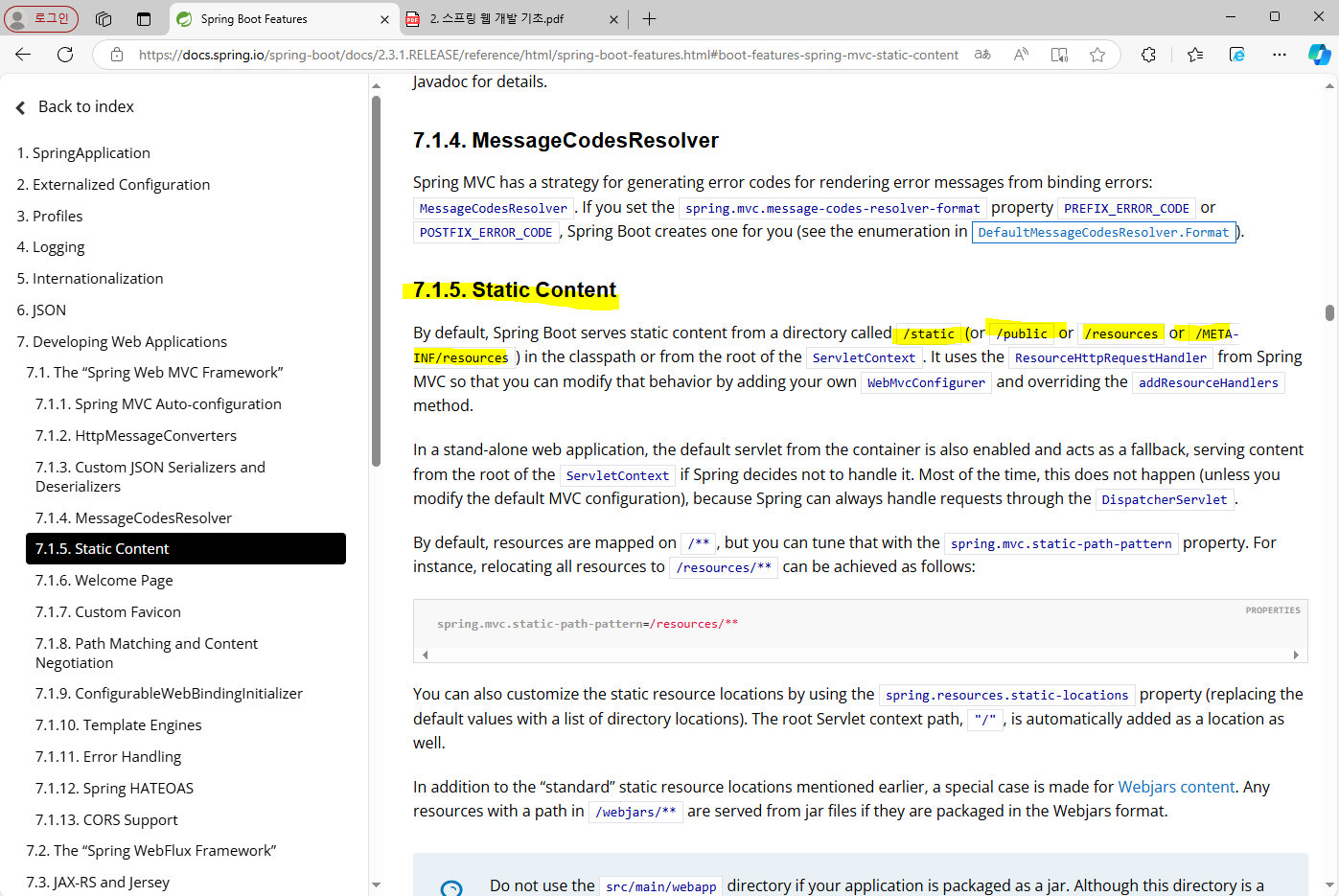Open 7.1.1 Spring MVC Auto-configuration
Viewport: 1339px width, 896px height.
coord(158,403)
